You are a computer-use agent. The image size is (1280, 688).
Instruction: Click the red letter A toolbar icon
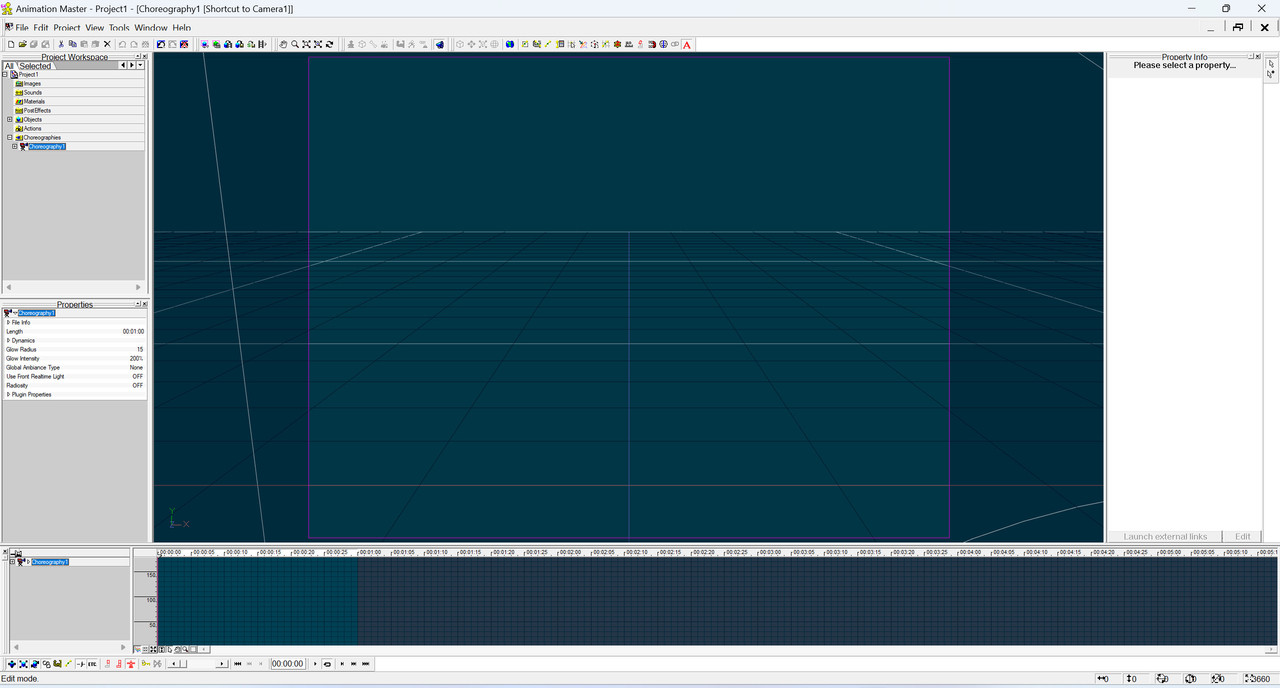coord(687,44)
